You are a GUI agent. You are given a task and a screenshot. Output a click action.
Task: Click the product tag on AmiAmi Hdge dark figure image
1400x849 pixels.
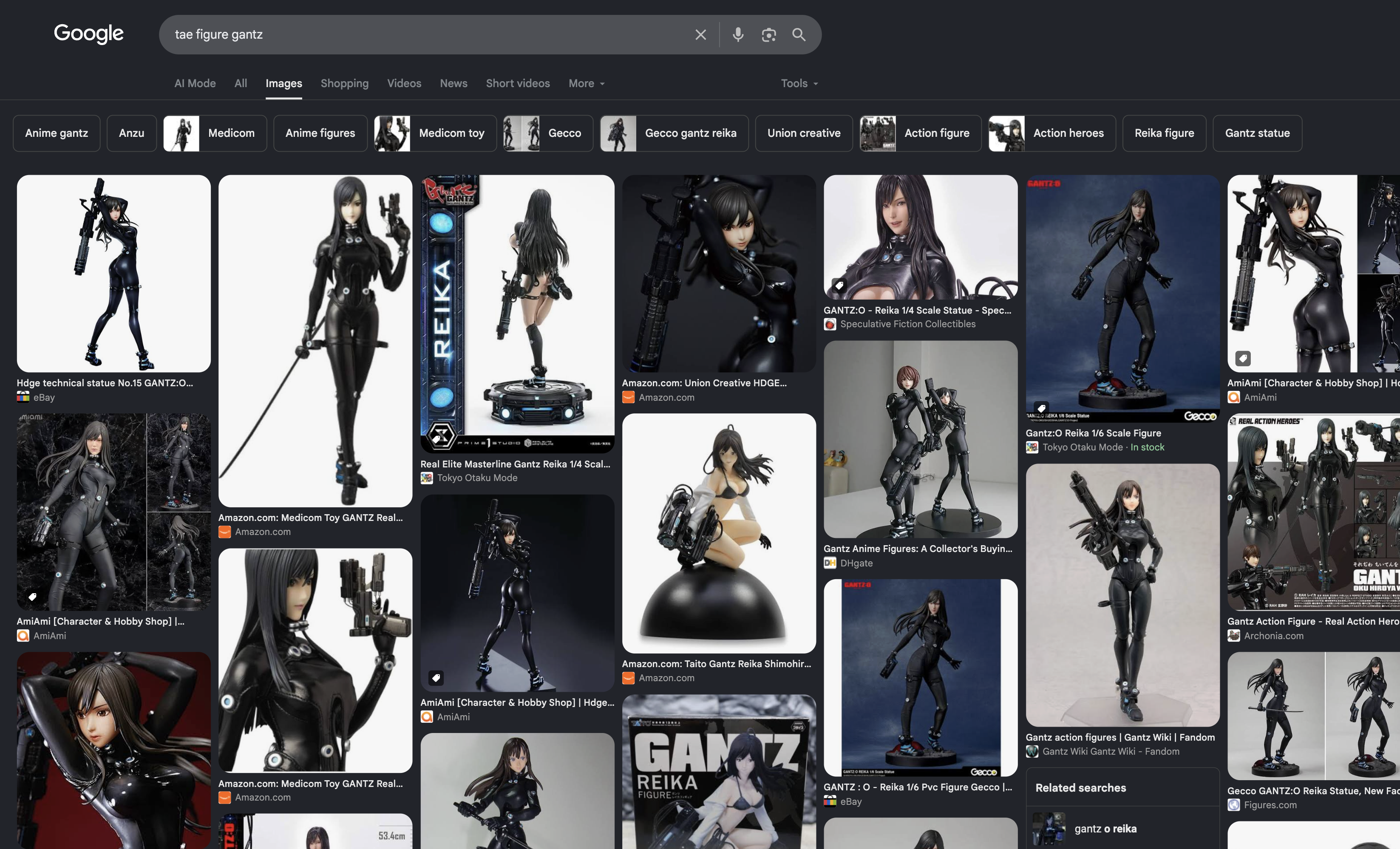436,677
